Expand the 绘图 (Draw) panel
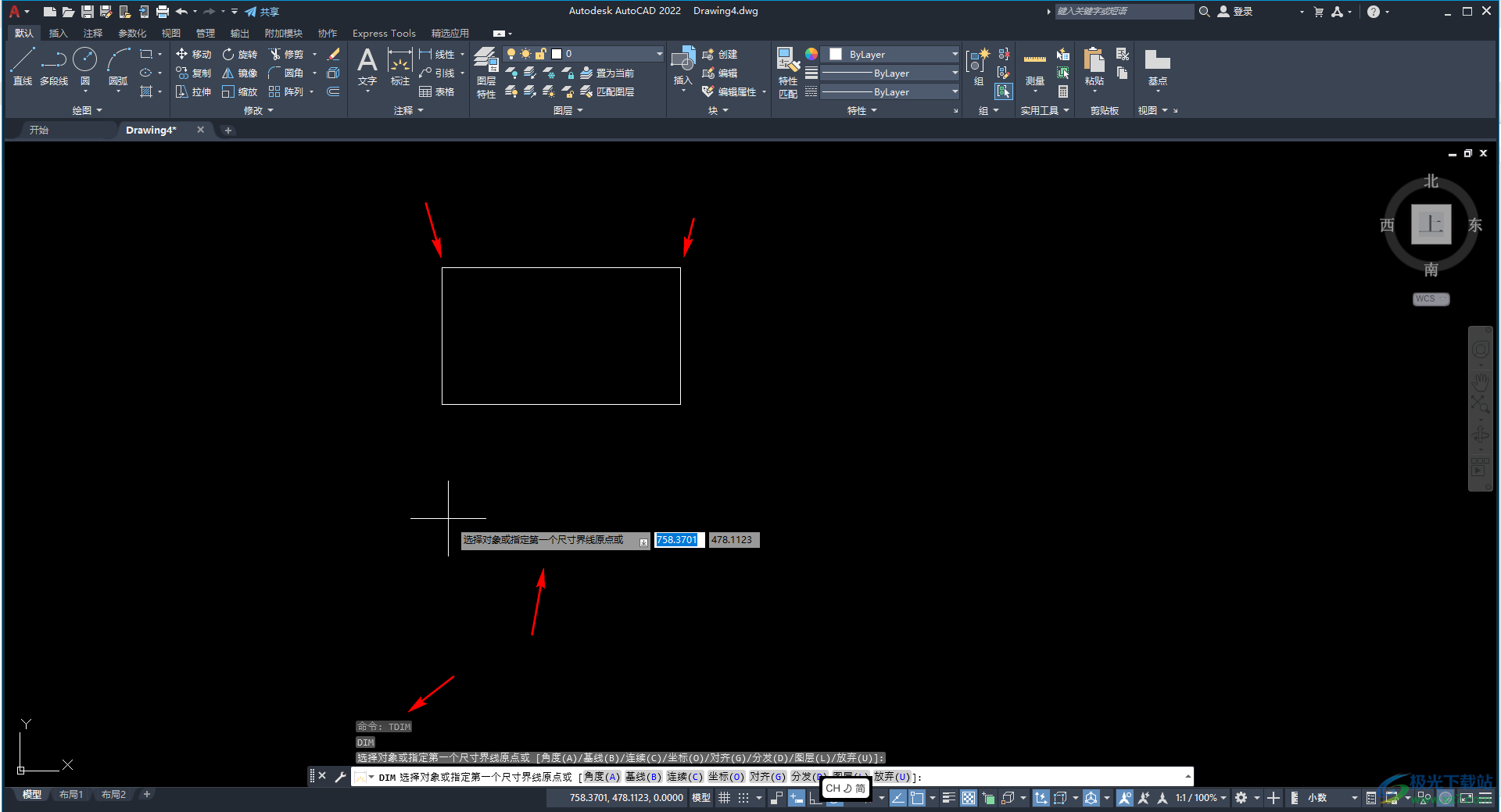 (x=88, y=110)
